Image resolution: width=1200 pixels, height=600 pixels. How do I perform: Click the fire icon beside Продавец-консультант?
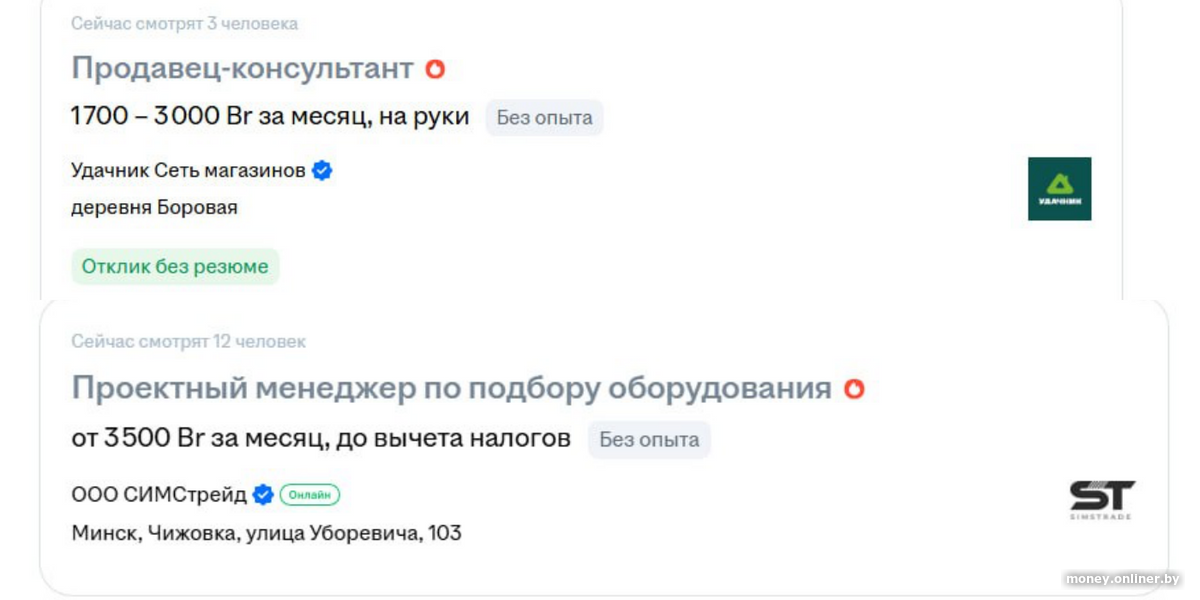(x=435, y=69)
